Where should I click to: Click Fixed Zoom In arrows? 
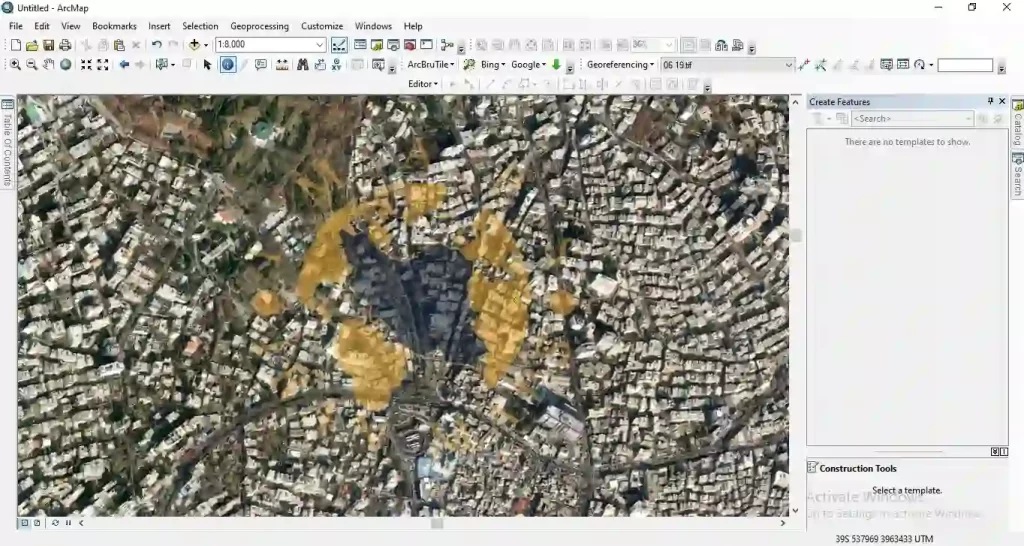[86, 65]
